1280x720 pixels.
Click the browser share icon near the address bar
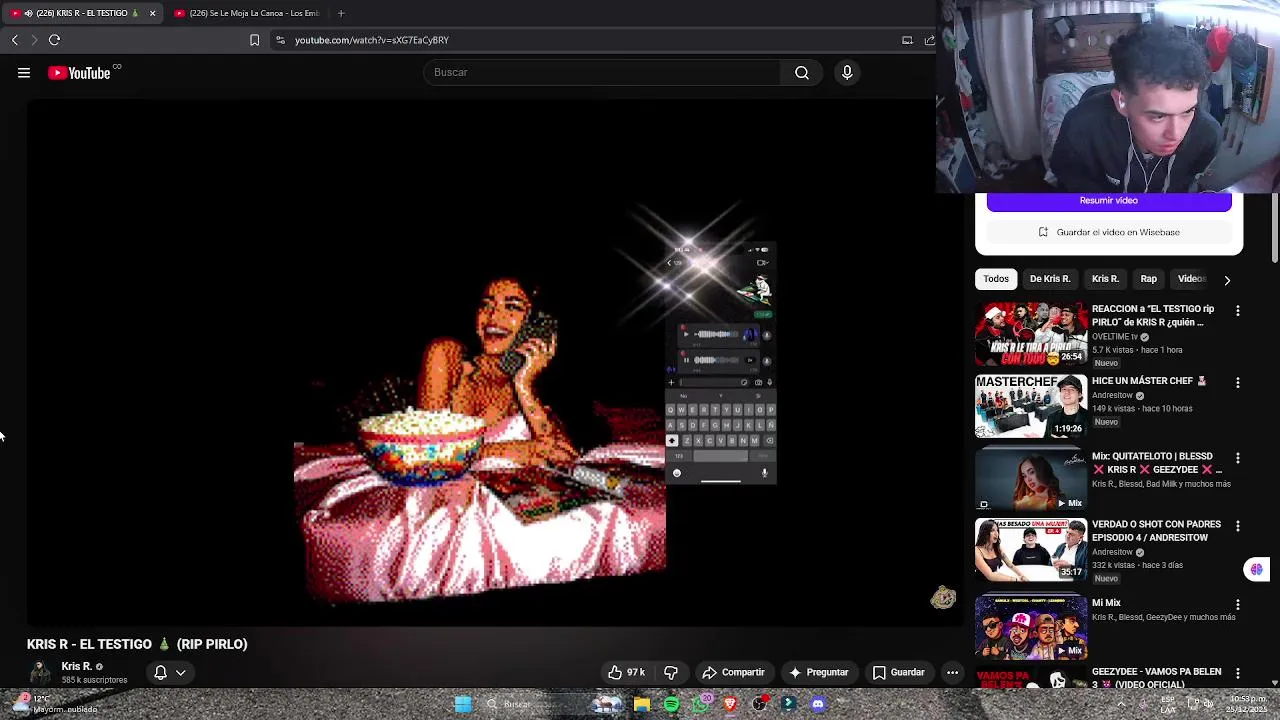tap(929, 40)
